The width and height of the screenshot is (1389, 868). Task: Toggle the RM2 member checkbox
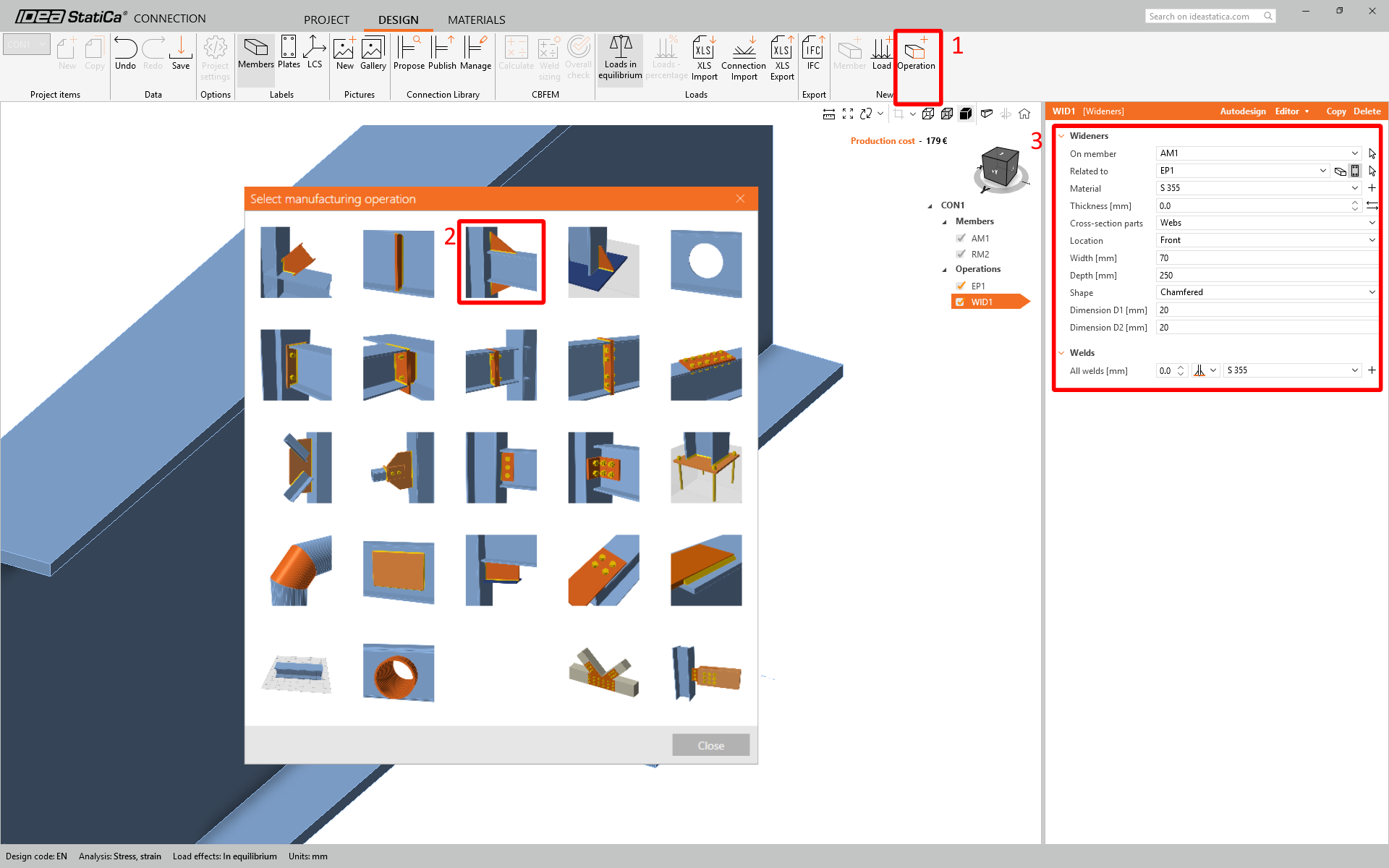point(961,254)
